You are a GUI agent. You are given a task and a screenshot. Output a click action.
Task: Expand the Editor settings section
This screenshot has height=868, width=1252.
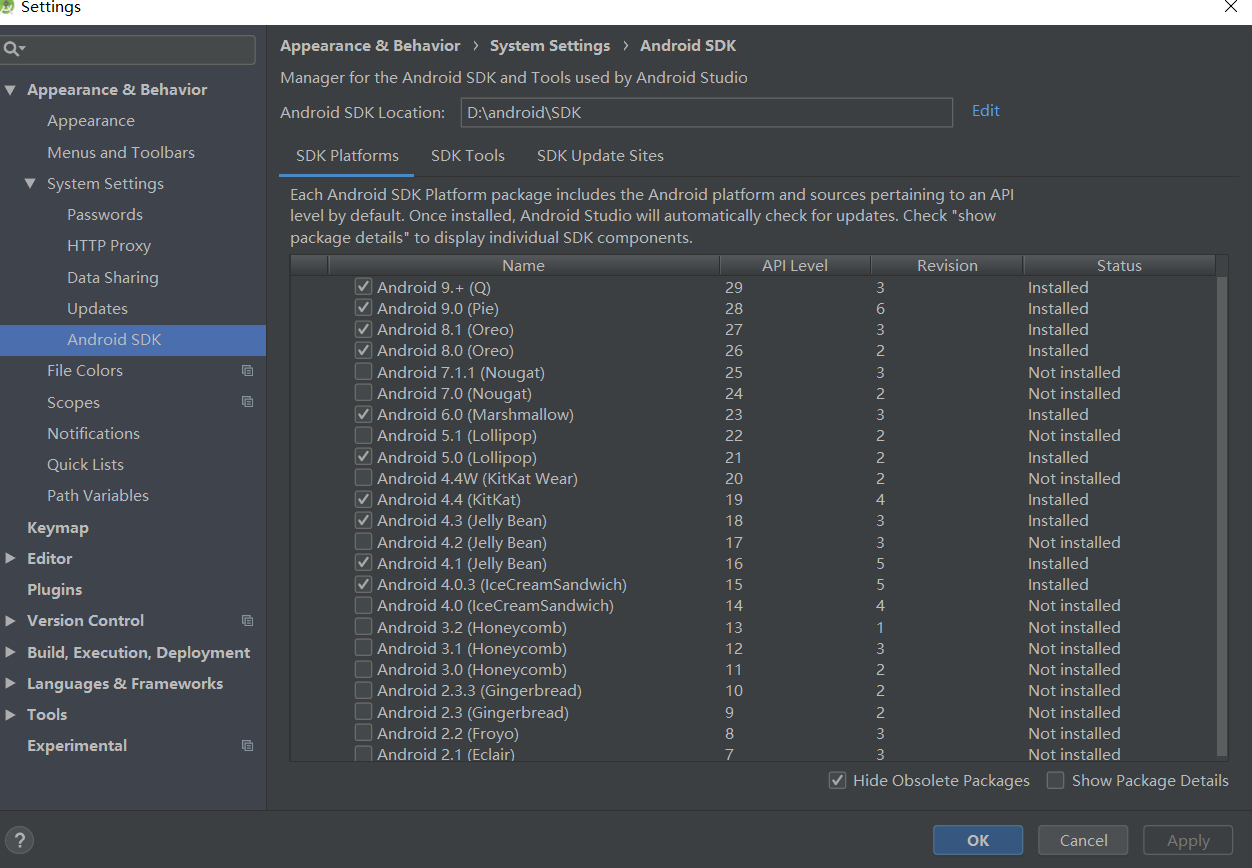[x=10, y=559]
